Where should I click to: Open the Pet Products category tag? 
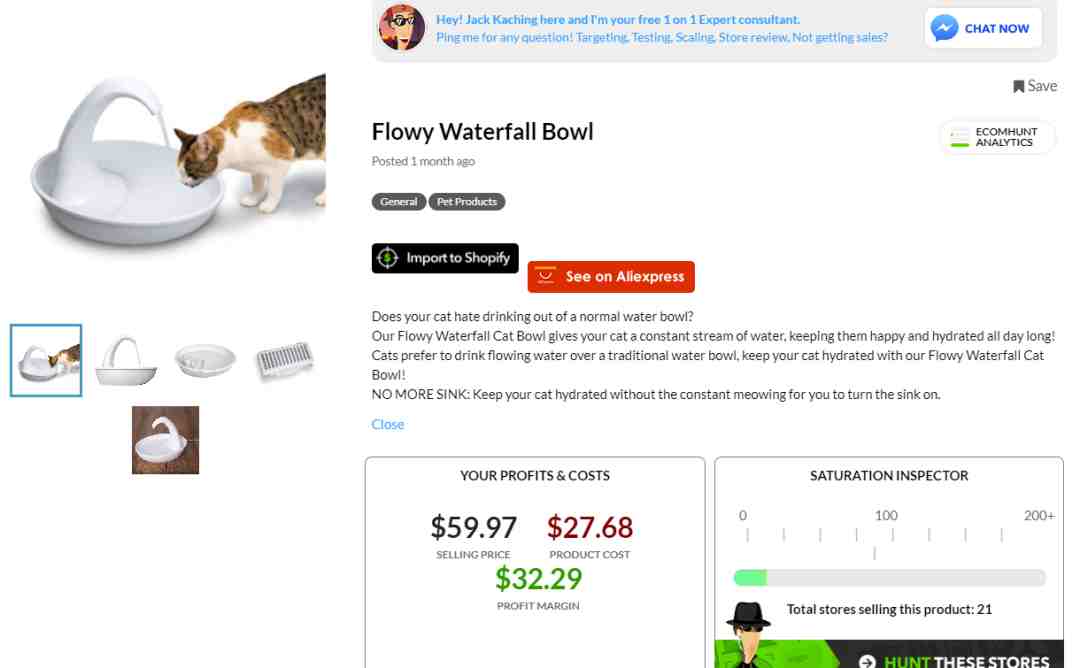click(467, 202)
